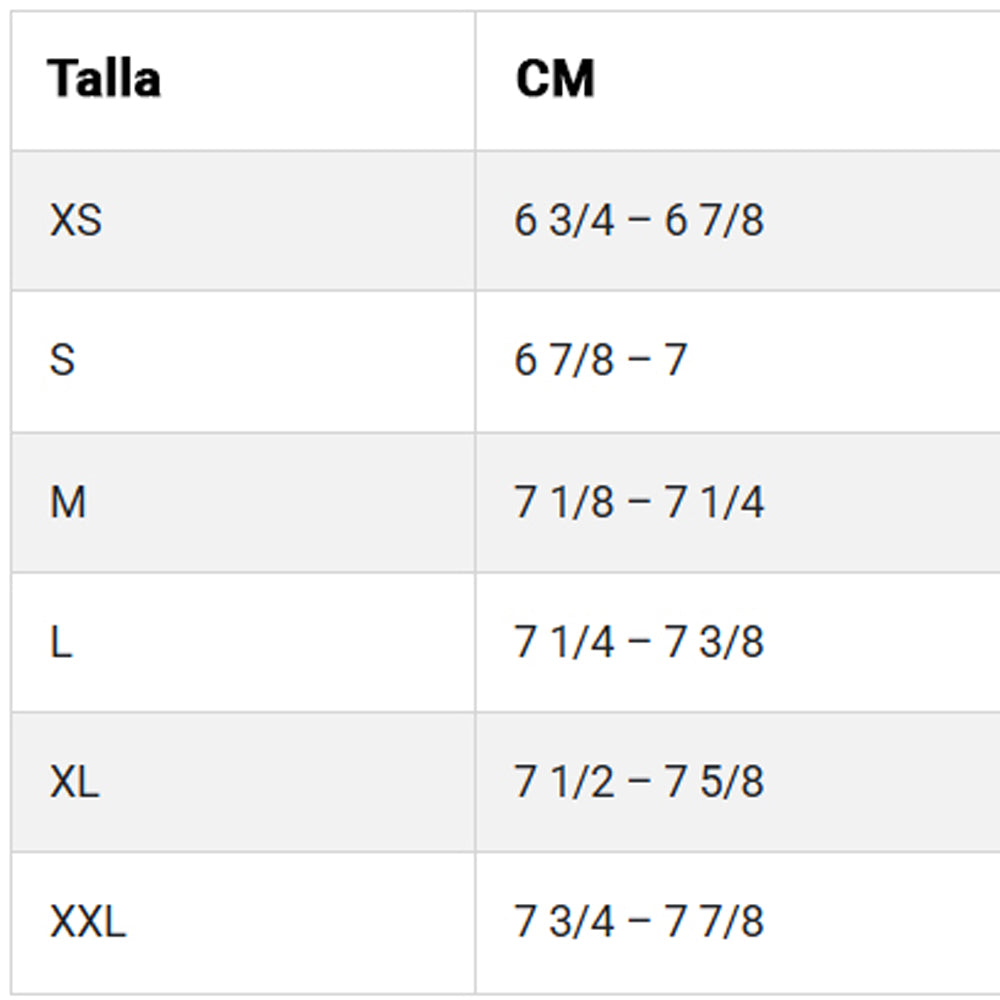Click the 6 7/8 upper value in XS row
Screen dimensions: 1000x1000
coord(714,220)
